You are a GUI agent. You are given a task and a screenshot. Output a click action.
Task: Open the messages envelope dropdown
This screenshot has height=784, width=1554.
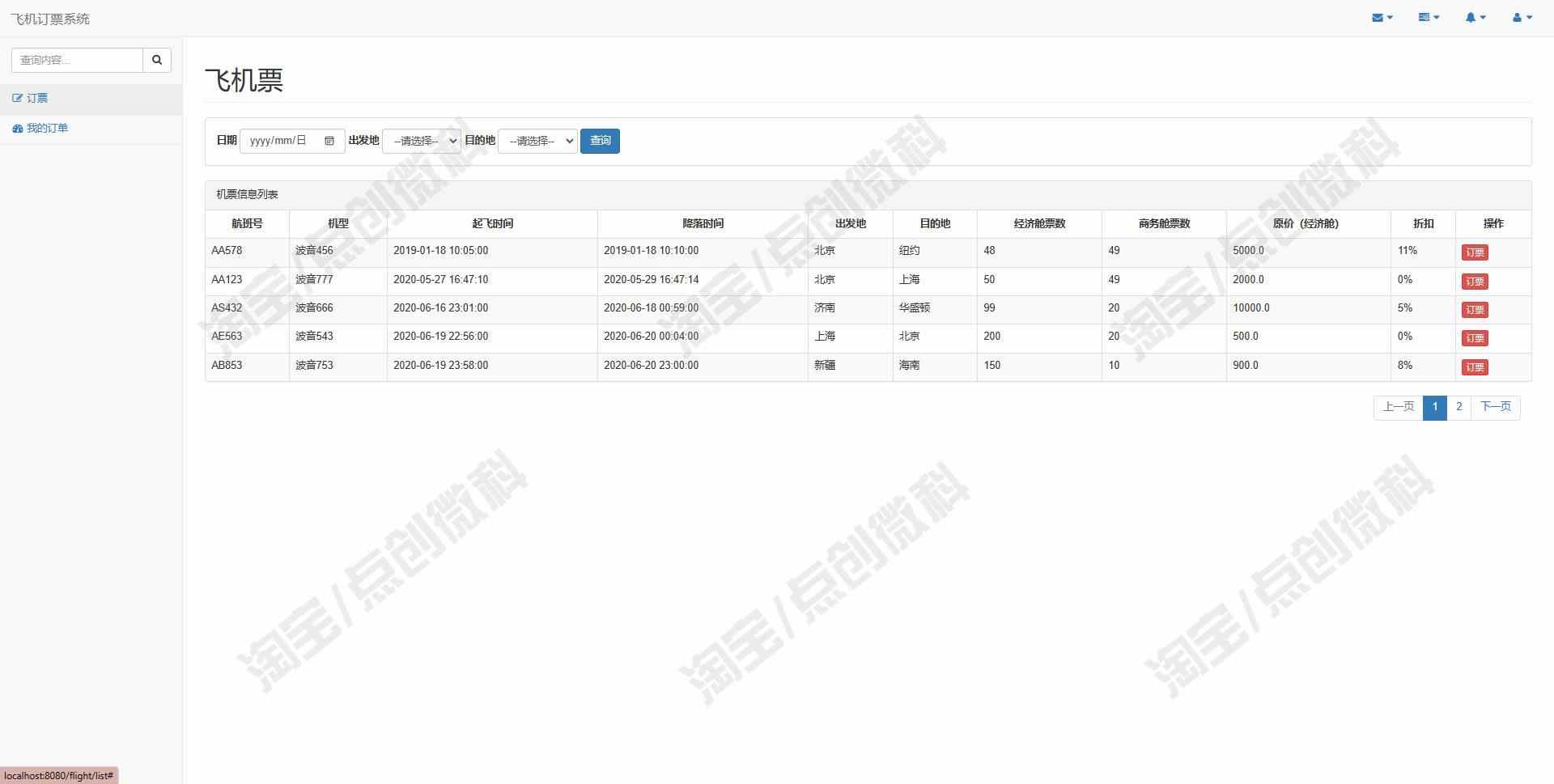(x=1382, y=18)
